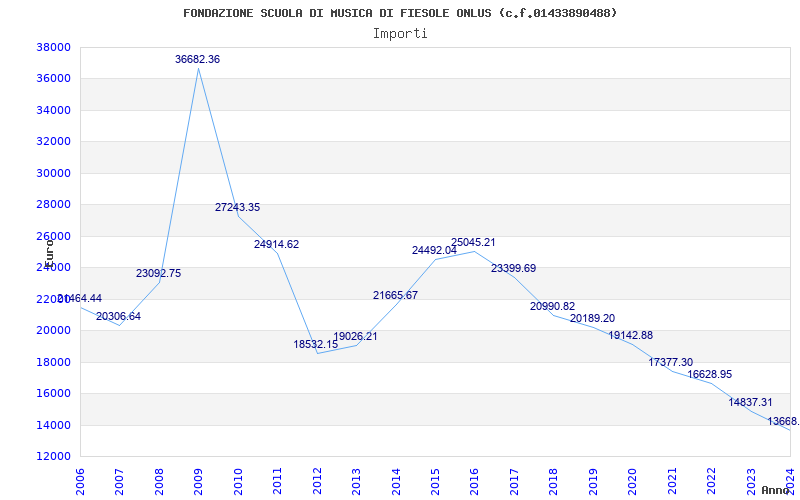Click data label 17377.30

pyautogui.click(x=670, y=362)
